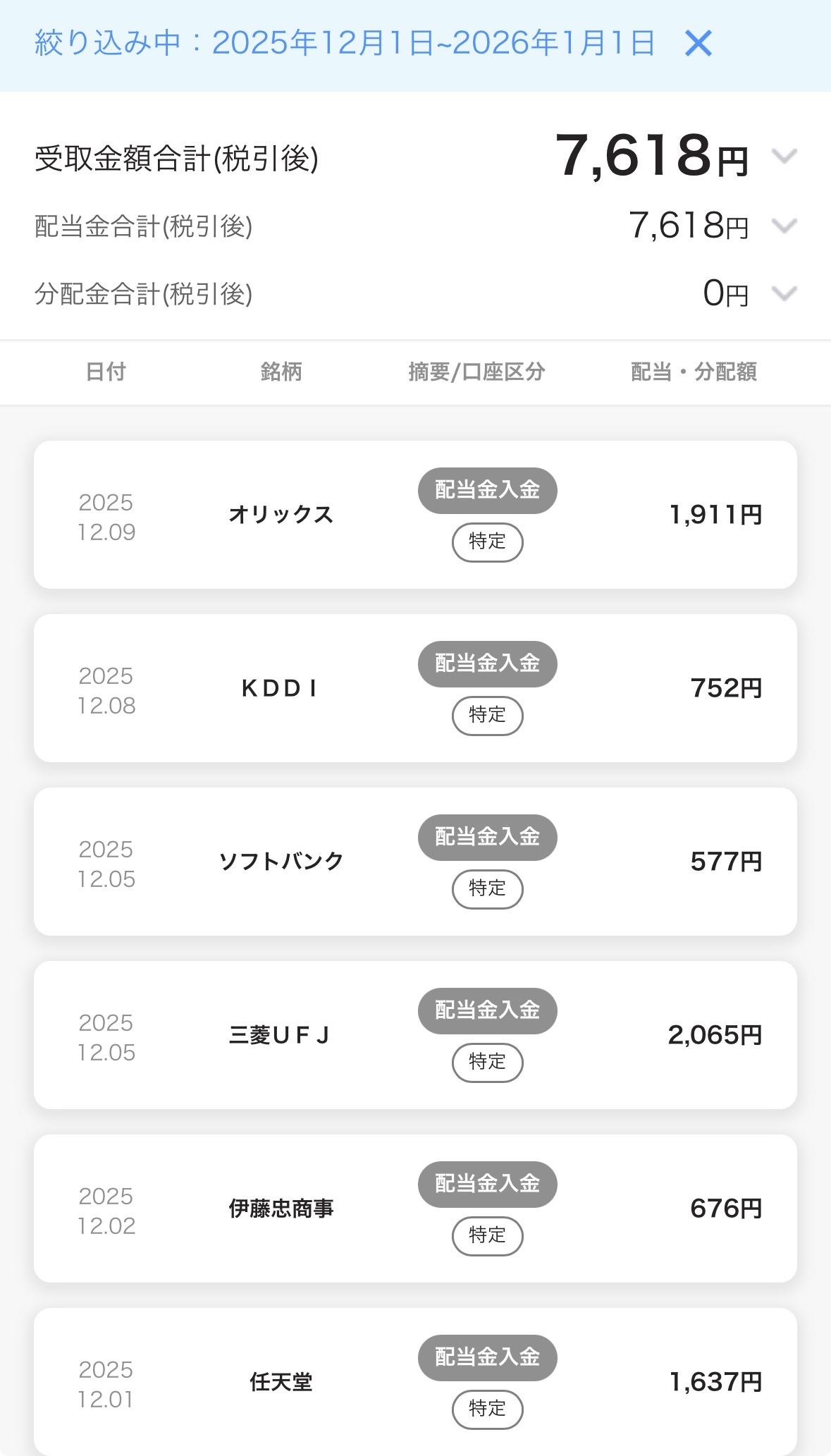The width and height of the screenshot is (831, 1456).
Task: Open the KDDI dividend entry
Action: coord(281,688)
